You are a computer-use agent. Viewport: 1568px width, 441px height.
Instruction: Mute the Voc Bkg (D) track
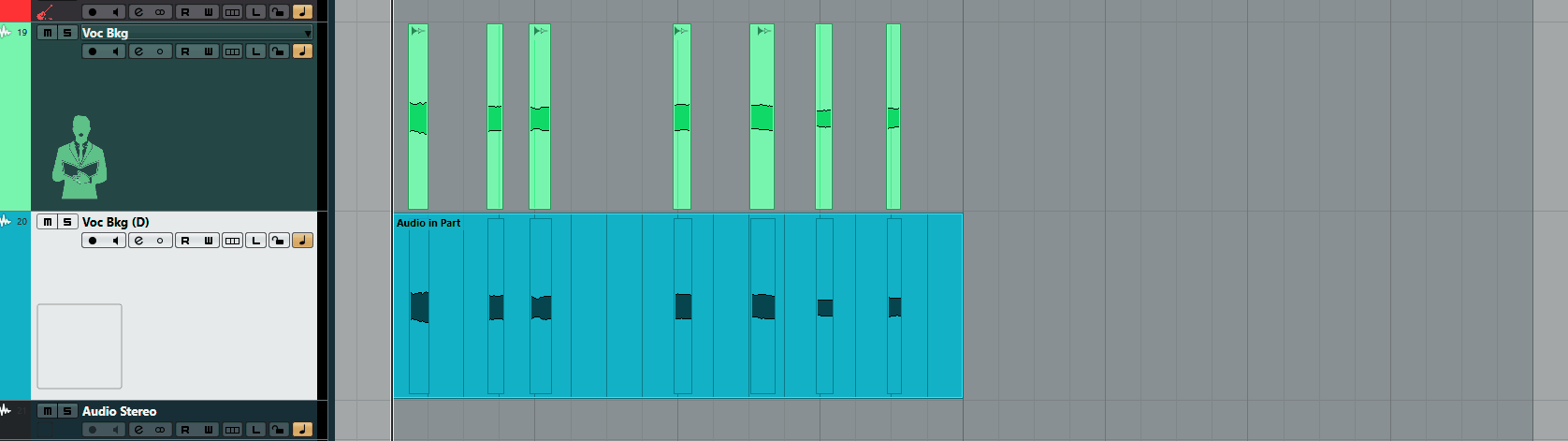pyautogui.click(x=48, y=222)
